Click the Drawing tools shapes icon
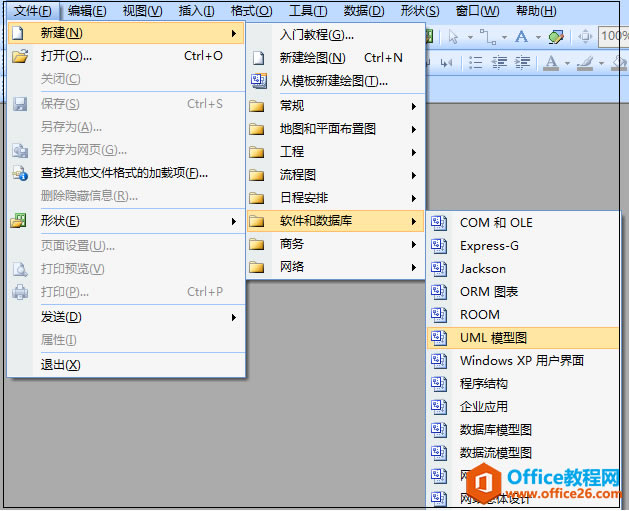 point(556,37)
